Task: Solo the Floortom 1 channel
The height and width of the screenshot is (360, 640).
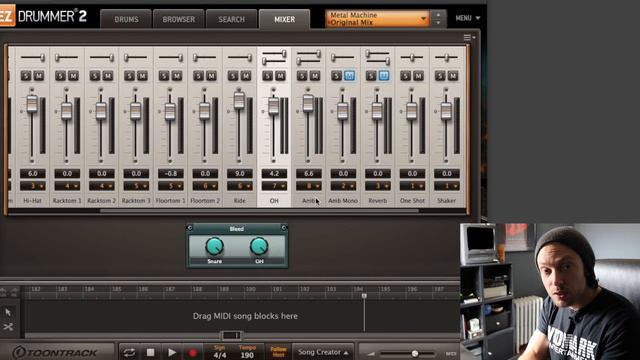Action: 164,76
